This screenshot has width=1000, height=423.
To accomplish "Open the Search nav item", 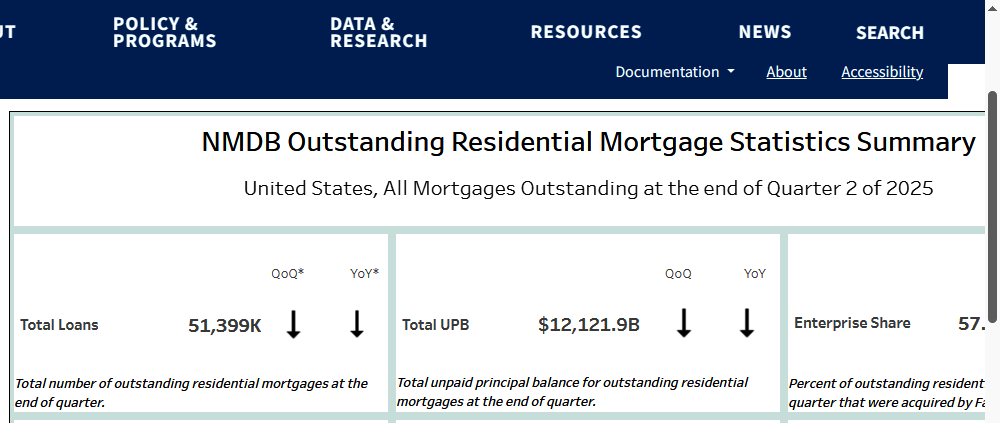I will pyautogui.click(x=889, y=33).
